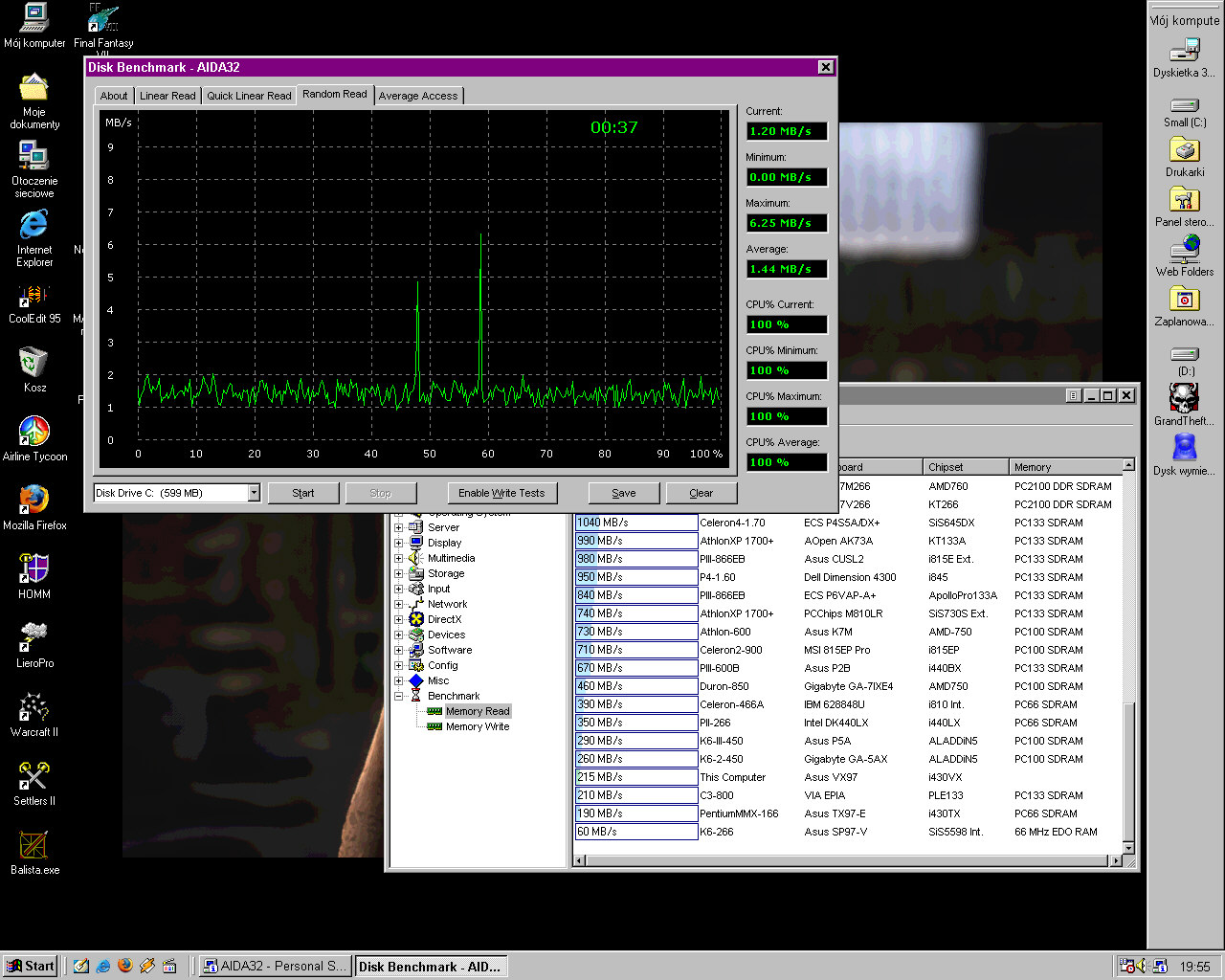Click the system tray clock 19:55
1225x980 pixels.
[x=1194, y=967]
